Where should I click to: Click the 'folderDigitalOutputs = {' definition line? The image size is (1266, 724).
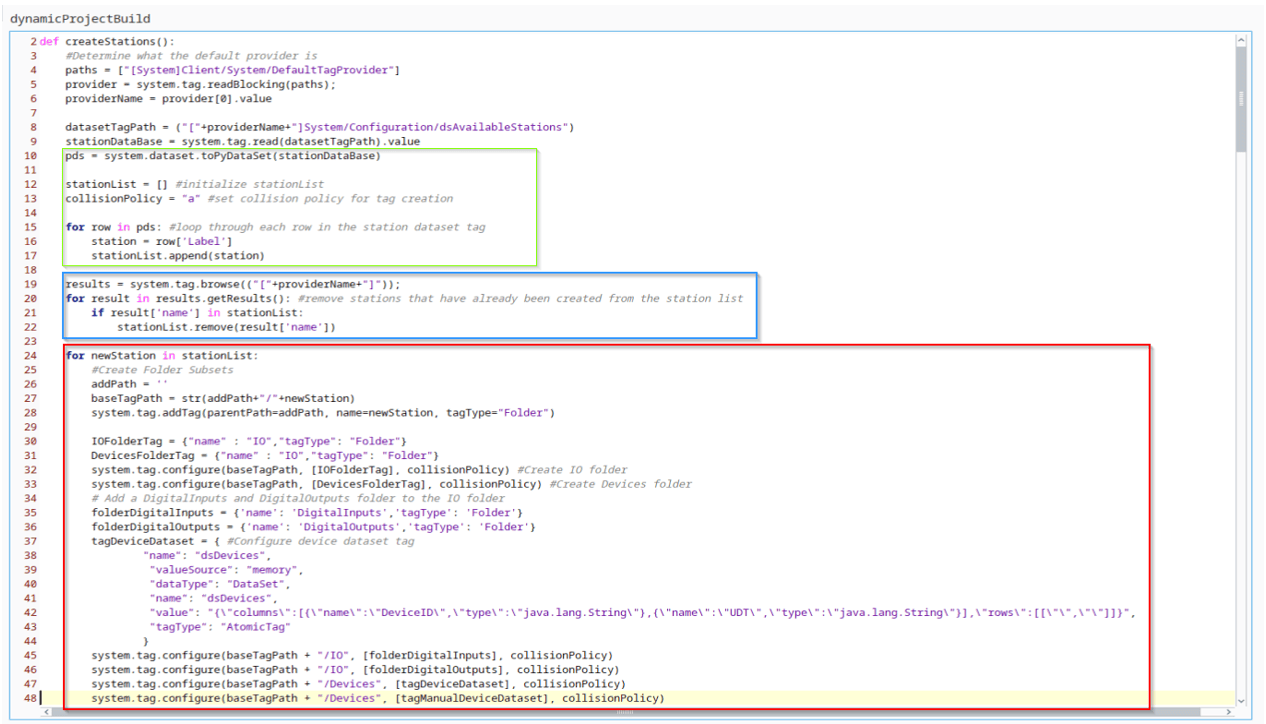pos(314,526)
